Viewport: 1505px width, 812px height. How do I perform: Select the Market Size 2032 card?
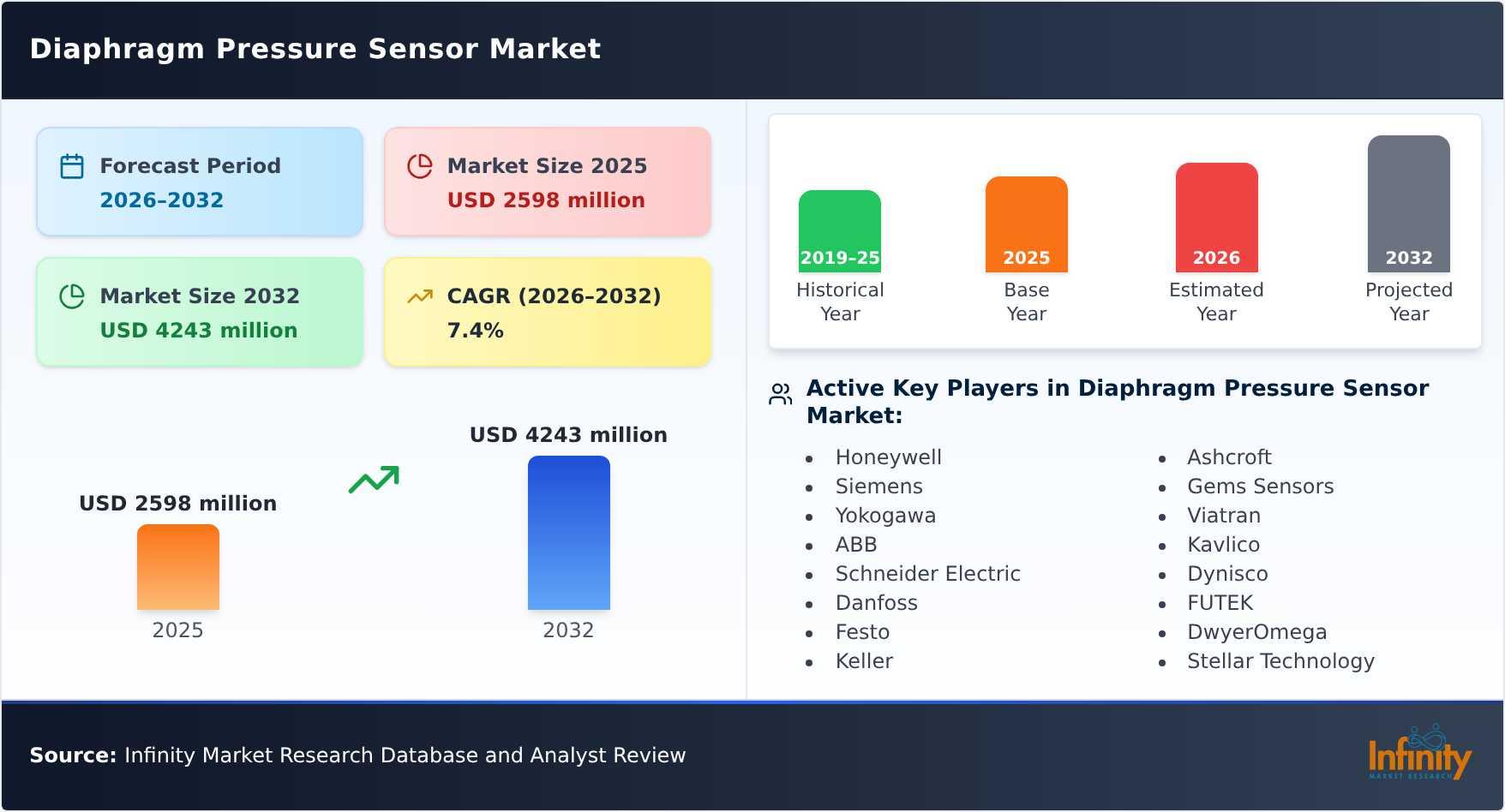[x=200, y=312]
